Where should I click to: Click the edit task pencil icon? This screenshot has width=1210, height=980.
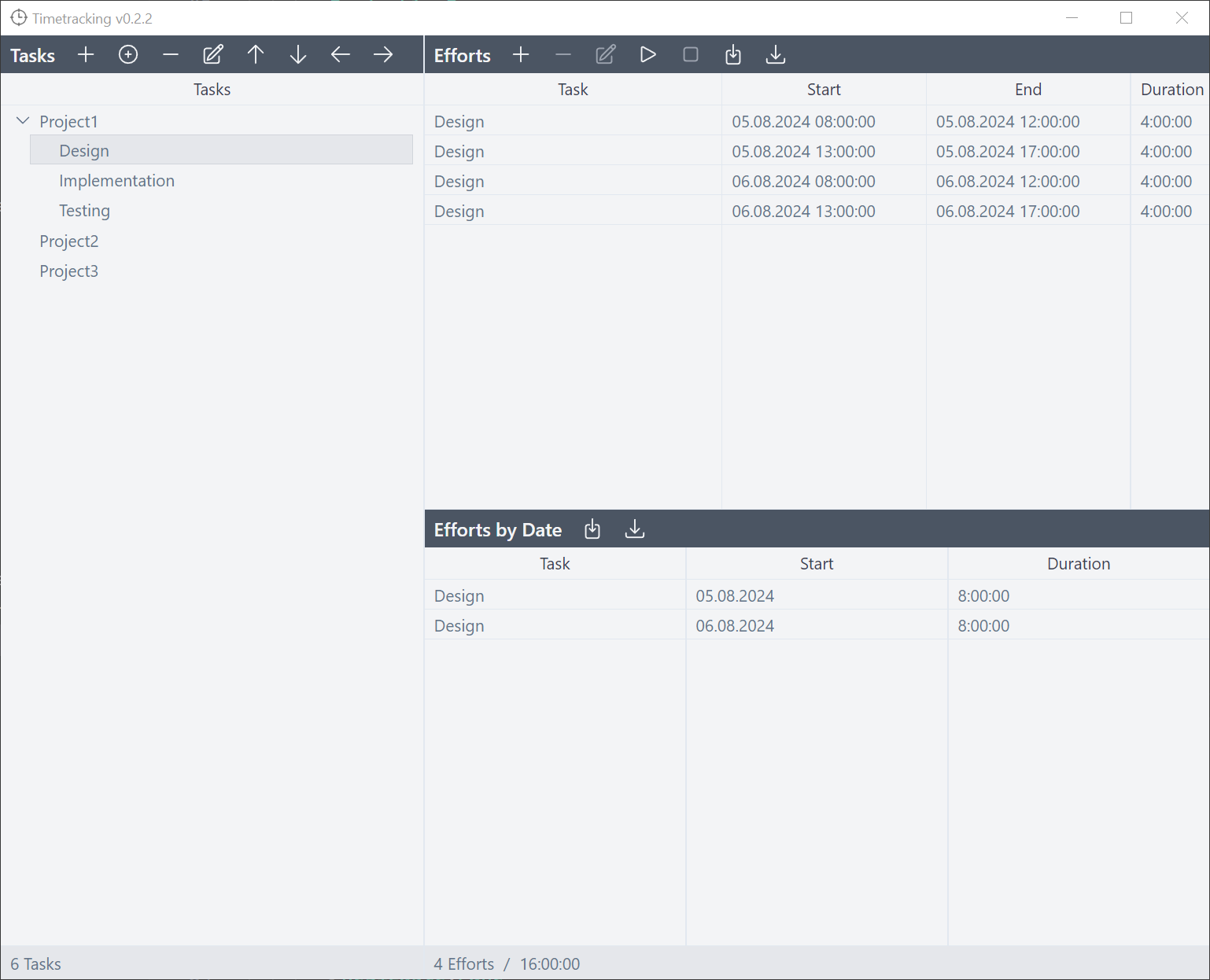213,55
